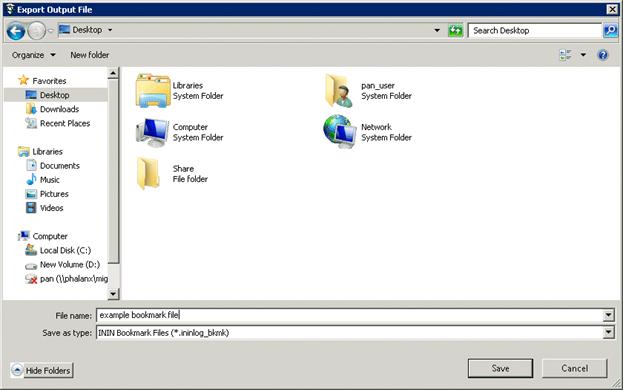
Task: Expand the address bar previous locations arrow
Action: tap(437, 30)
